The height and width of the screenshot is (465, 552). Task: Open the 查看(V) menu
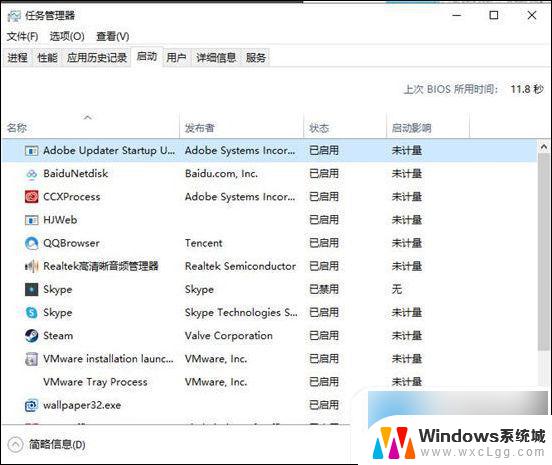[113, 36]
